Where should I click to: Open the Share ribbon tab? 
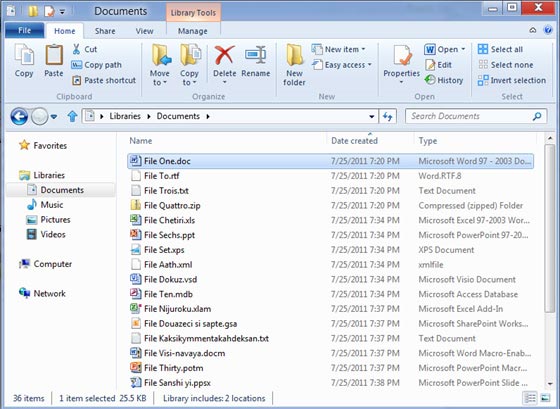105,31
